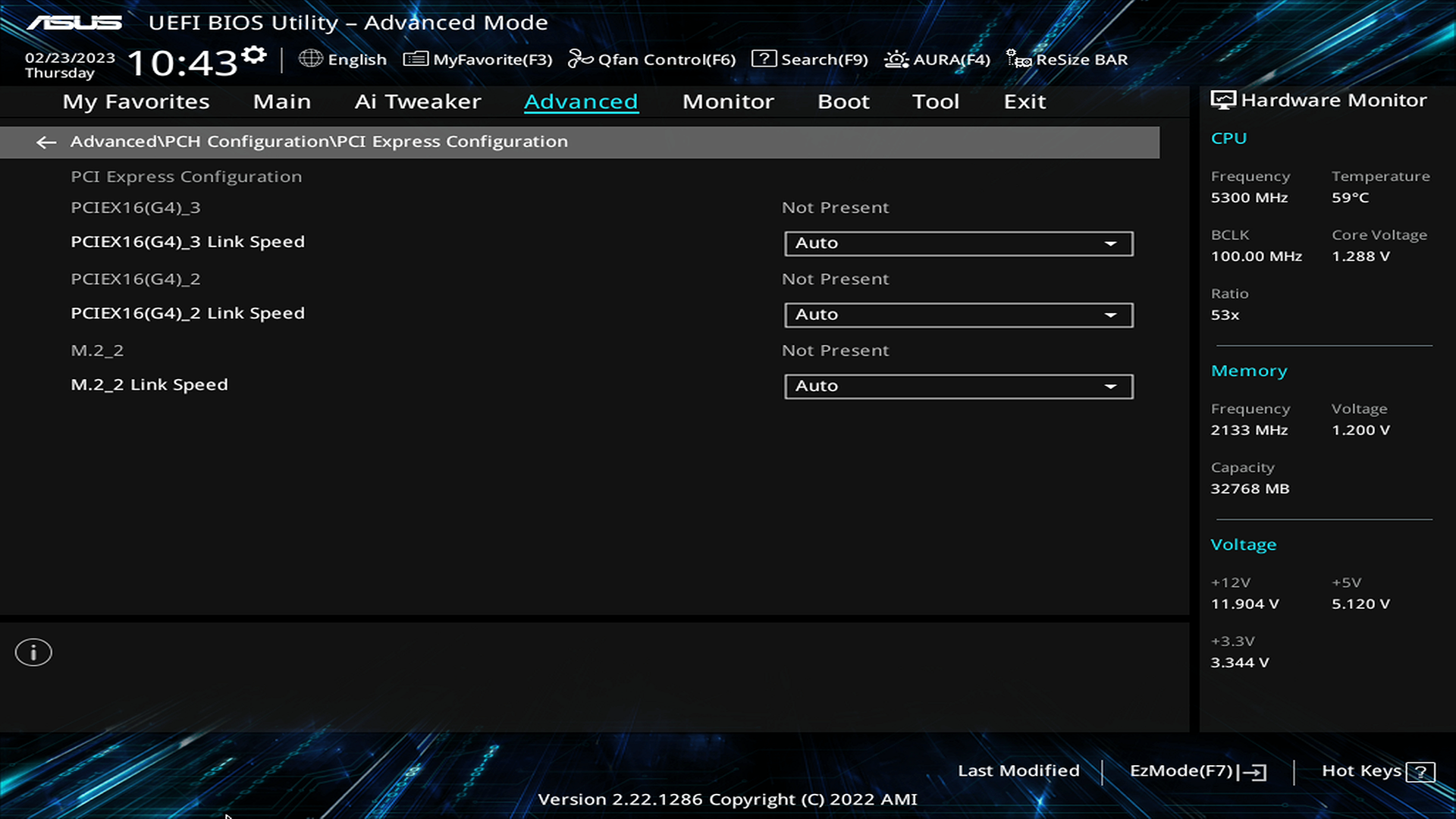Screen dimensions: 1456x819
Task: Click Last Modified button
Action: tap(1018, 770)
